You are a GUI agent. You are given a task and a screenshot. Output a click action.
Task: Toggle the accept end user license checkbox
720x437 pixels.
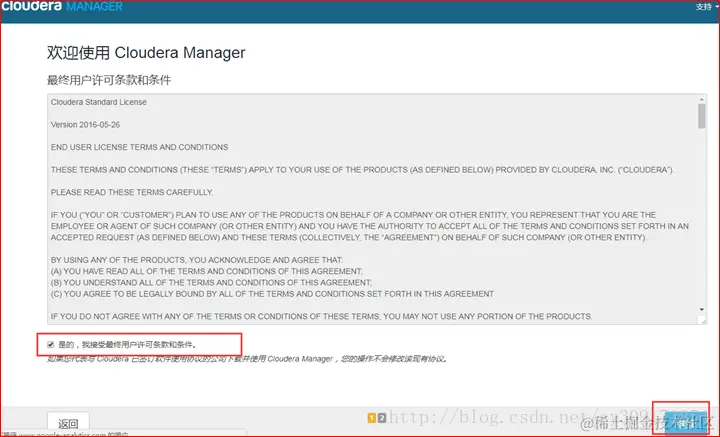[x=51, y=344]
